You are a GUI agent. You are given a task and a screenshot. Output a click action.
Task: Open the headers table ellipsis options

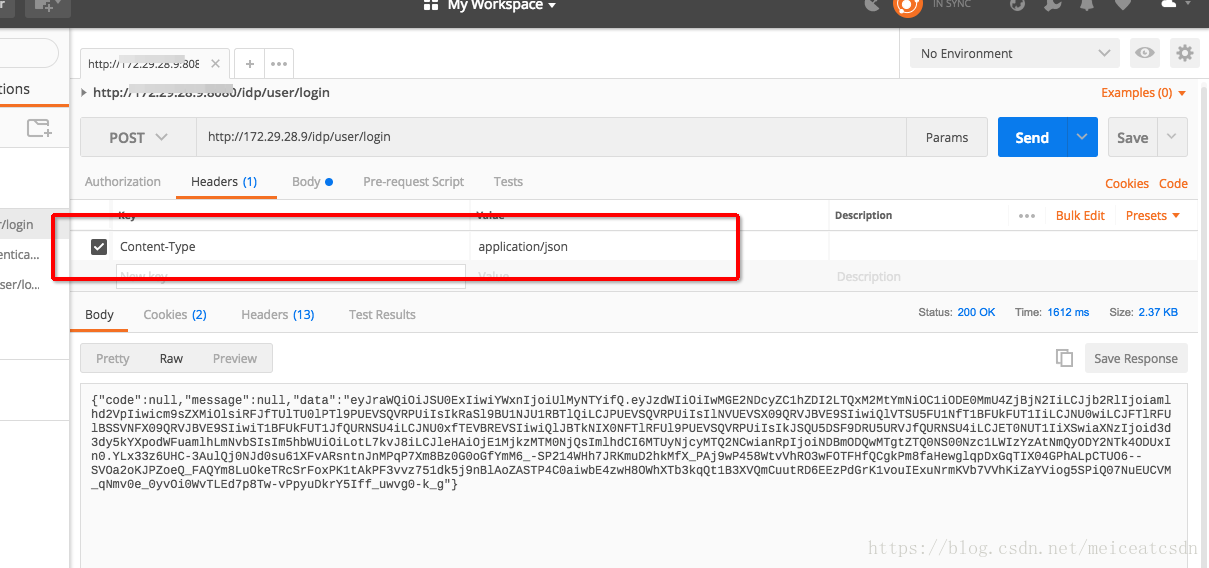[x=1026, y=215]
